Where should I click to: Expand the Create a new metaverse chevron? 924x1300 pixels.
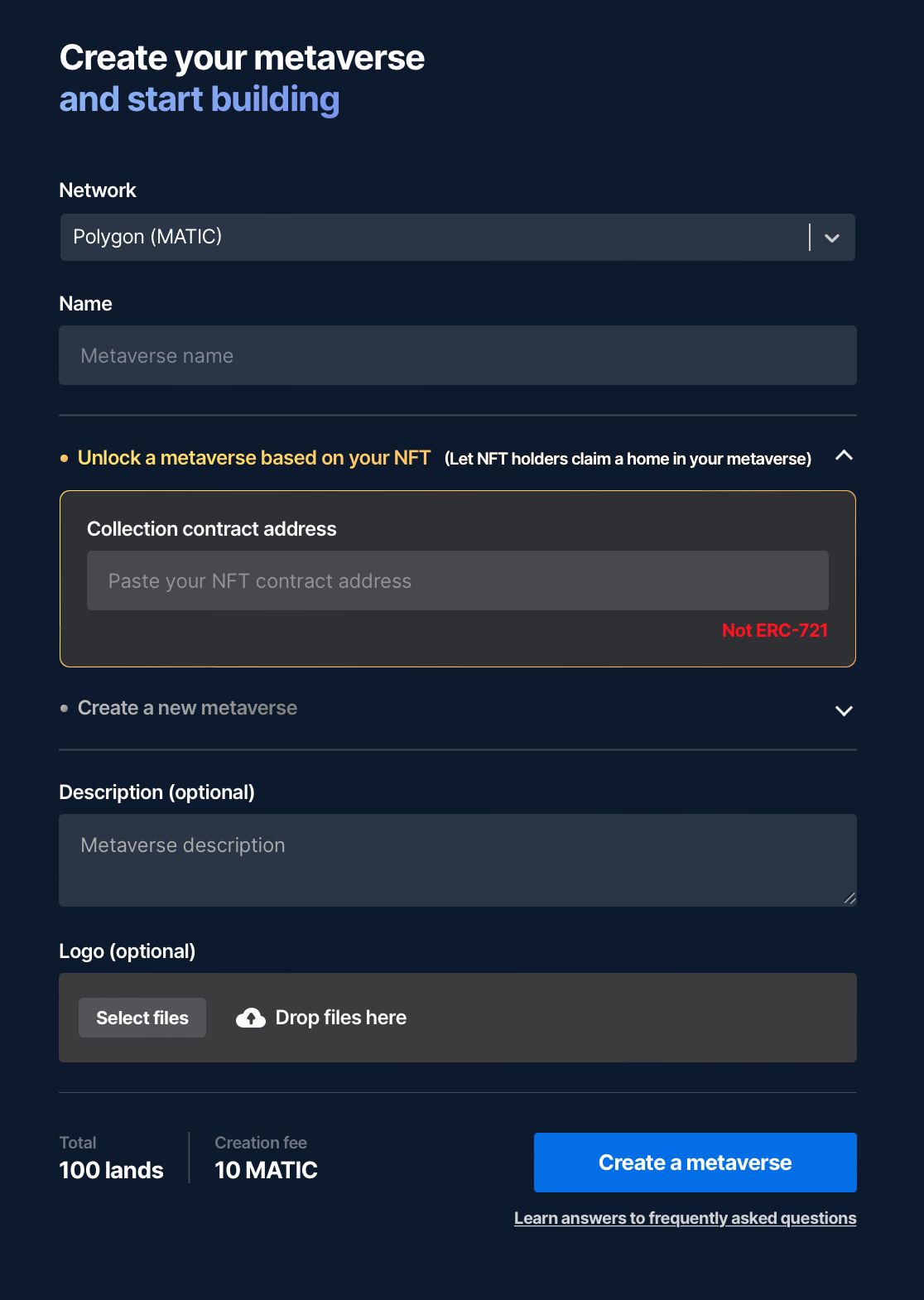tap(844, 710)
